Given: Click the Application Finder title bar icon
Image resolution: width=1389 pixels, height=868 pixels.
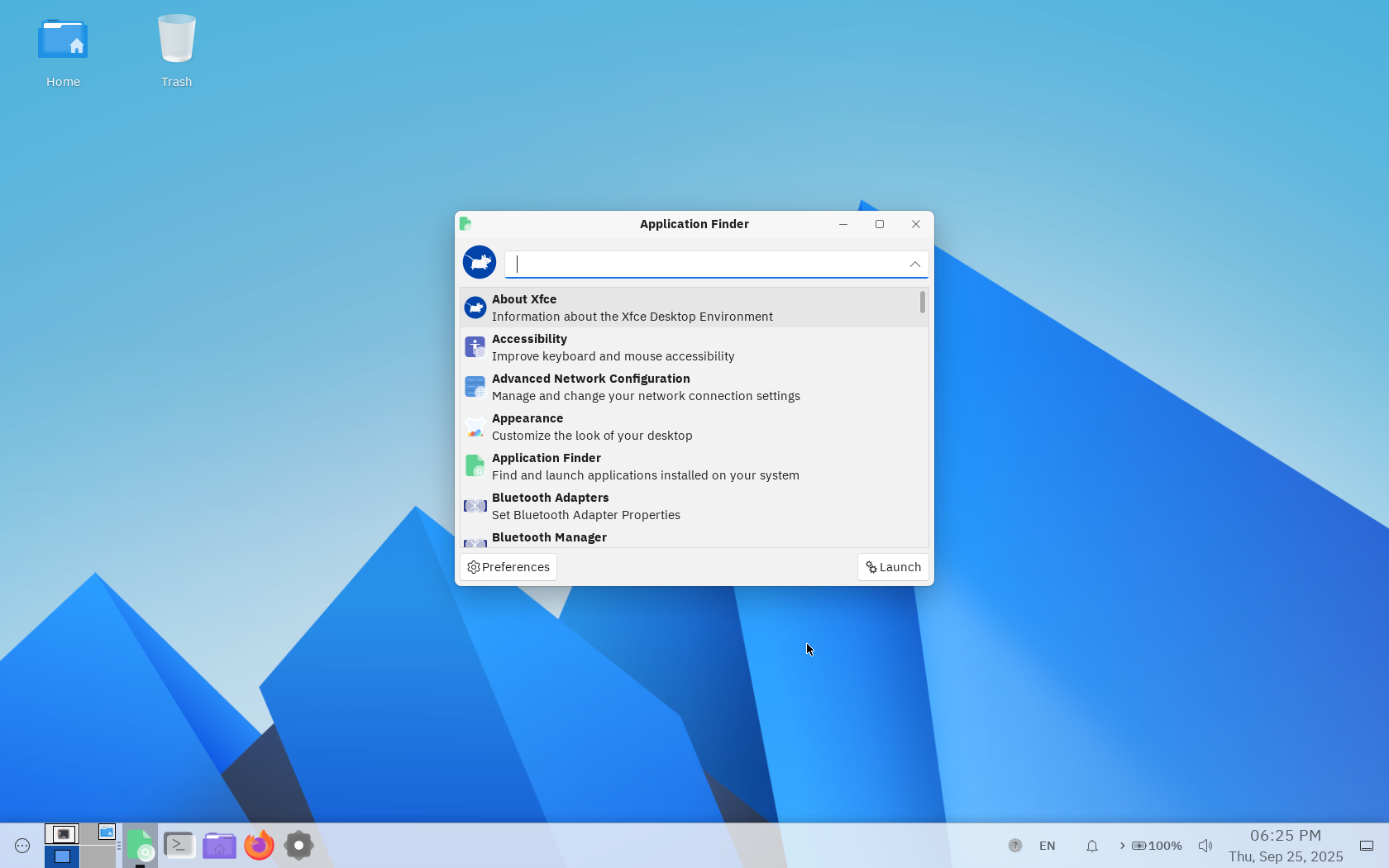Looking at the screenshot, I should [x=465, y=224].
